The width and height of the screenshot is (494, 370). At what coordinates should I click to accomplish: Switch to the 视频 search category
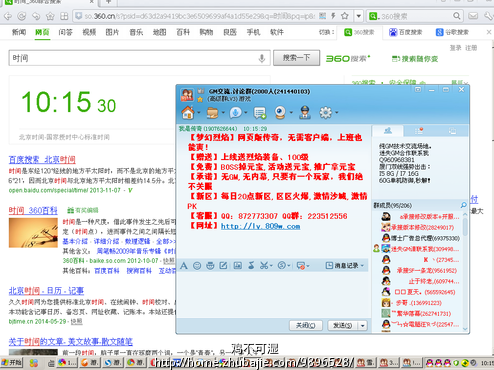89,32
